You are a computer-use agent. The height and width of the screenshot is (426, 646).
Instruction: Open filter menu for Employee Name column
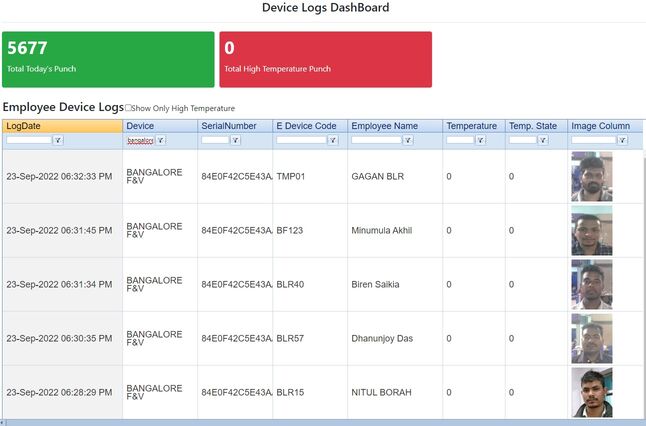tap(408, 140)
